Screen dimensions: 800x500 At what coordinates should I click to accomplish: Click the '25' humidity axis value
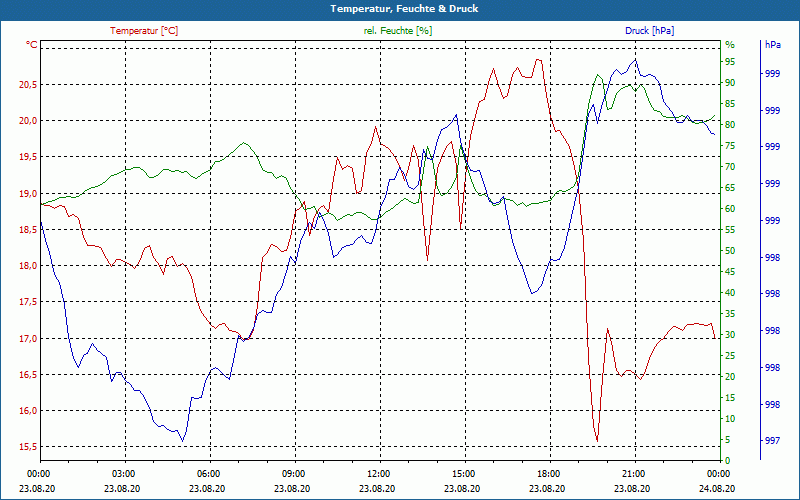(730, 356)
